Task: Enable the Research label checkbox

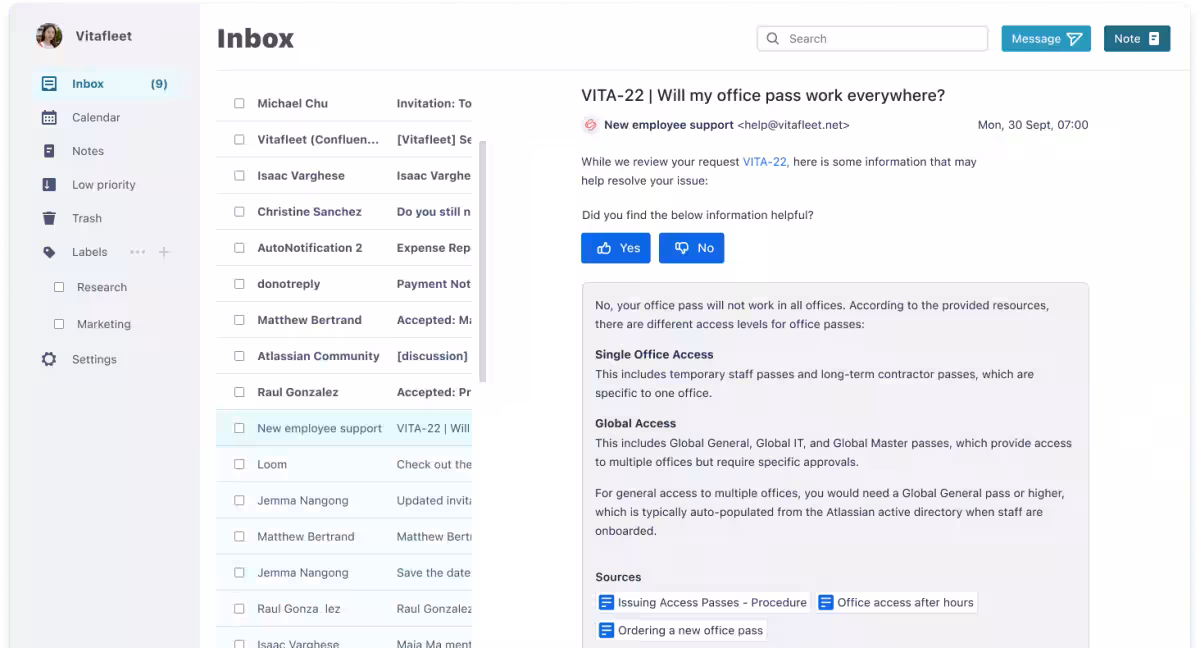Action: pos(58,287)
